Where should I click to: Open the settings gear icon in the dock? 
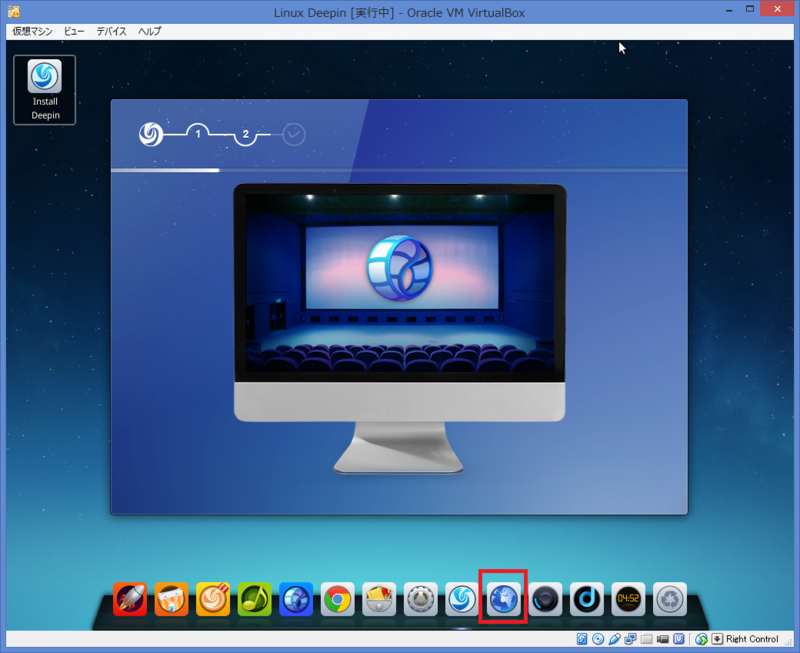(x=420, y=599)
